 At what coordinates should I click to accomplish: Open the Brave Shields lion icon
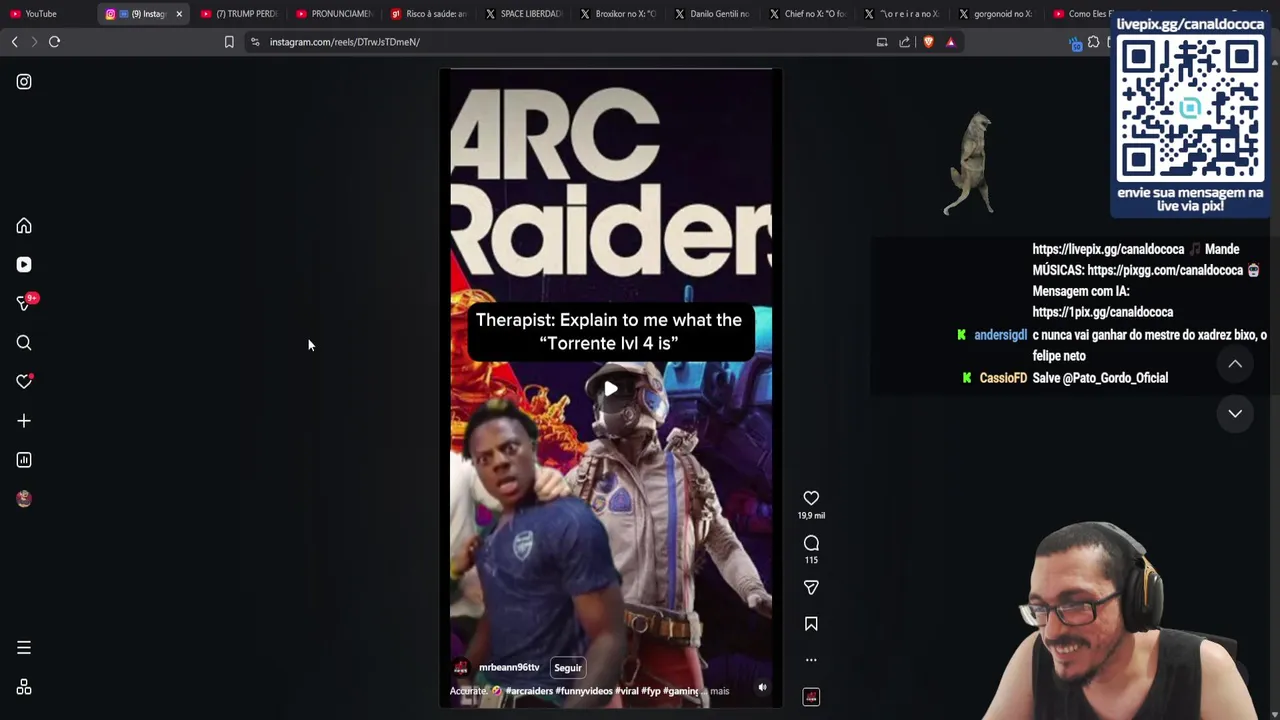929,42
